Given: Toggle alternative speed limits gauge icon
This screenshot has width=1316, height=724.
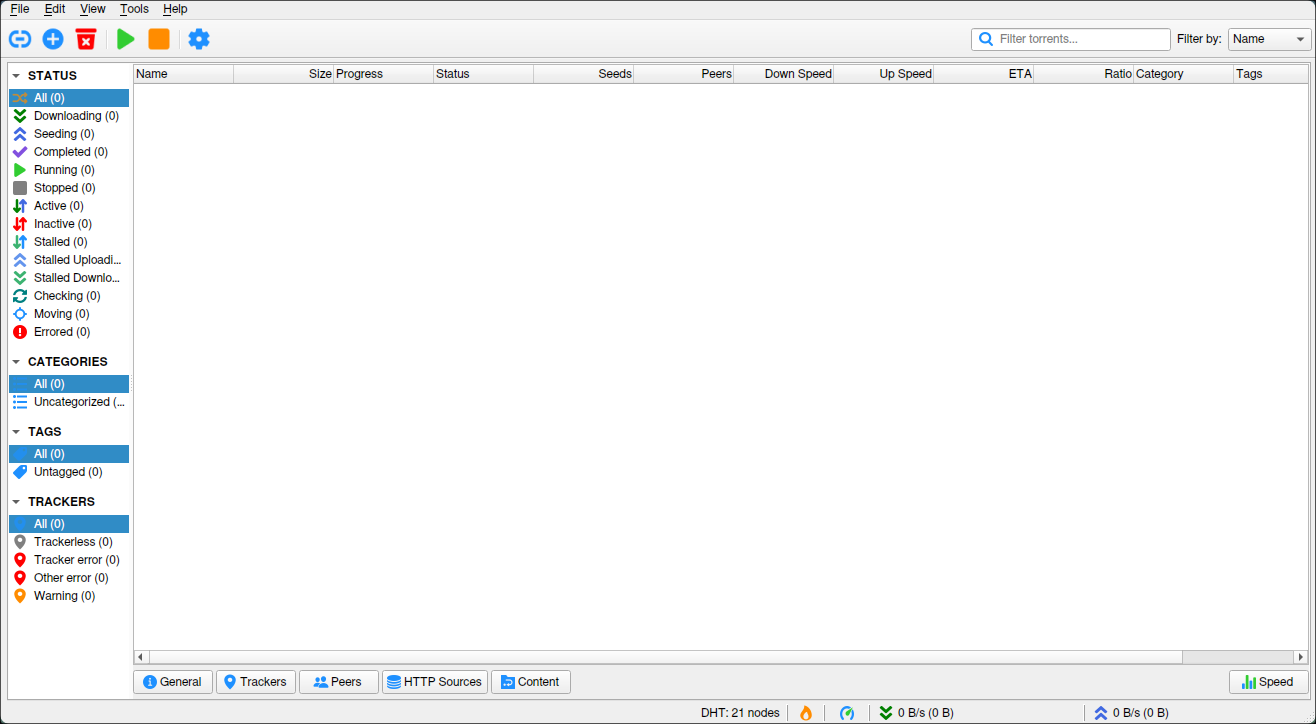Looking at the screenshot, I should (x=847, y=713).
